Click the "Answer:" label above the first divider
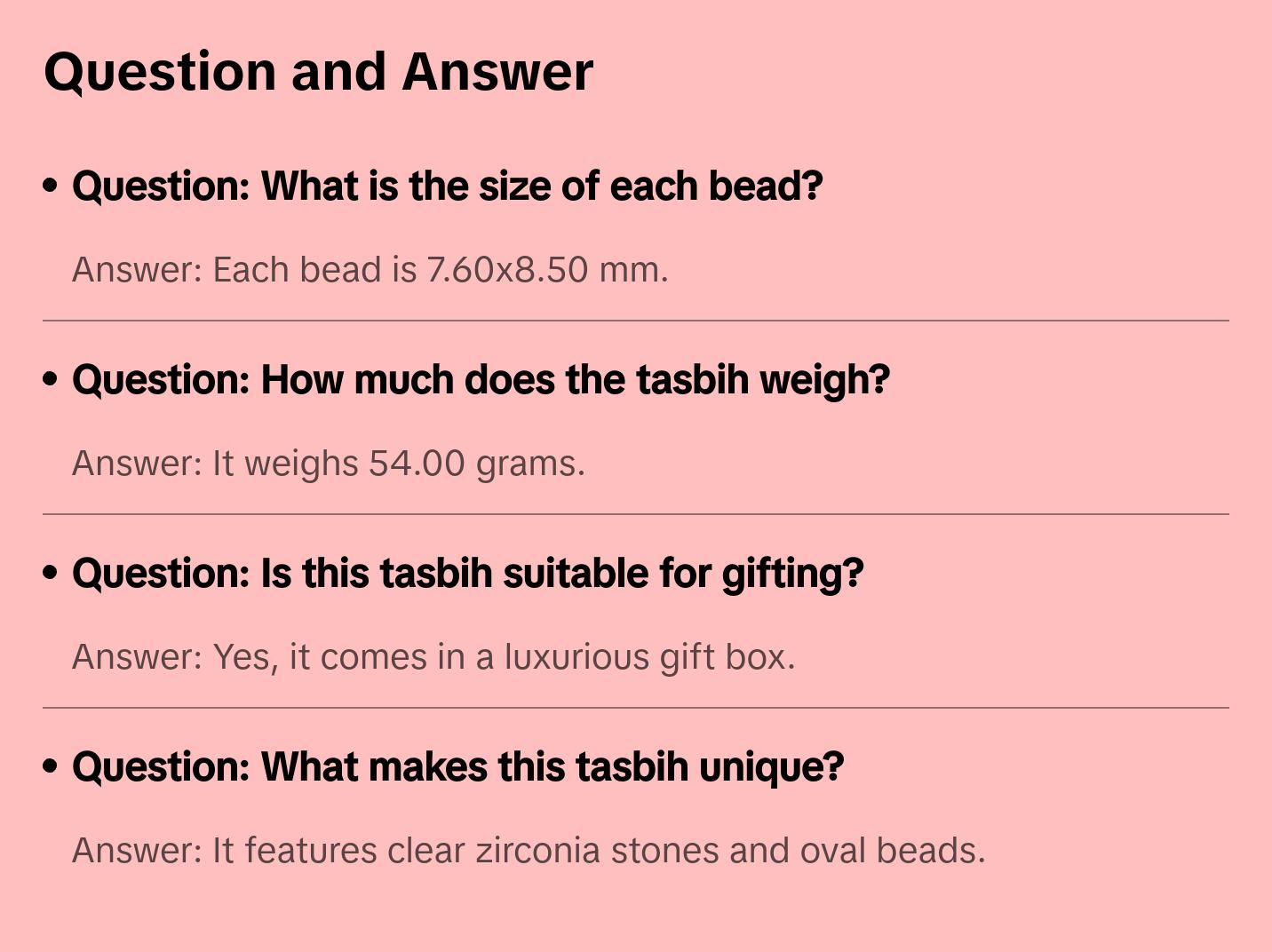 pos(138,270)
